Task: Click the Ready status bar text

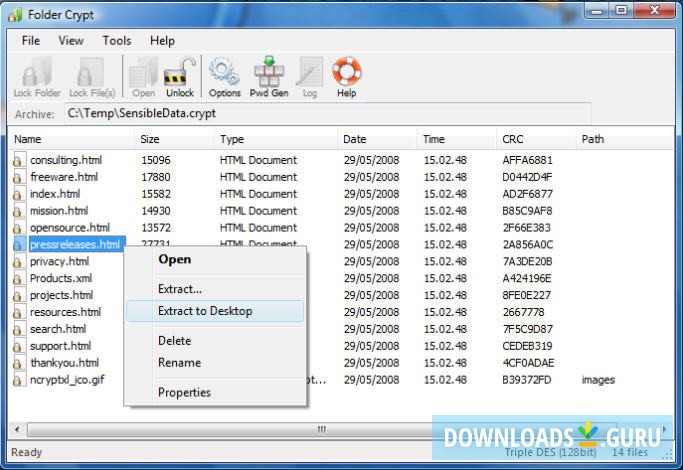Action: coord(27,452)
